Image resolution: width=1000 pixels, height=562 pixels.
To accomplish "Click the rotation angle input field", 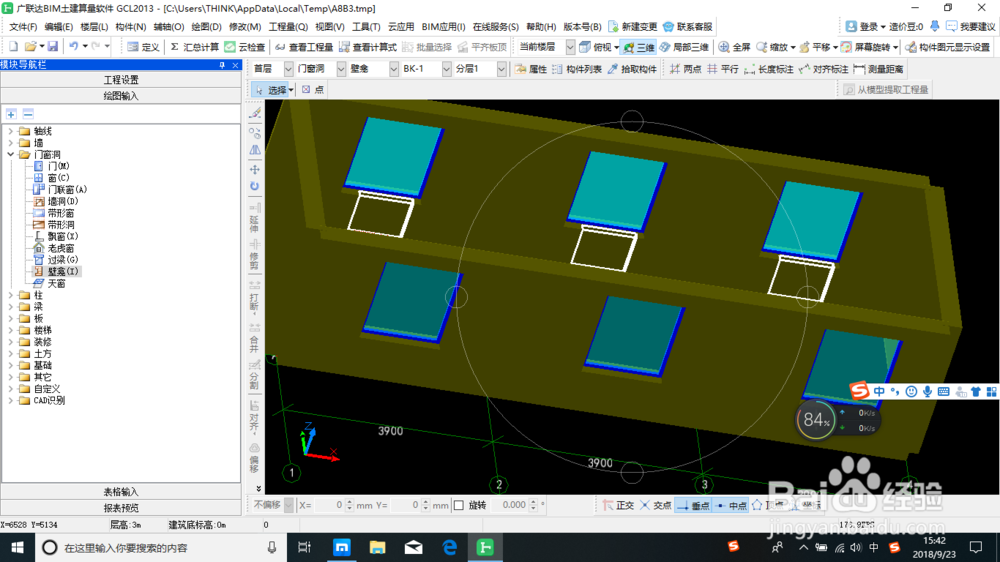I will pyautogui.click(x=511, y=505).
